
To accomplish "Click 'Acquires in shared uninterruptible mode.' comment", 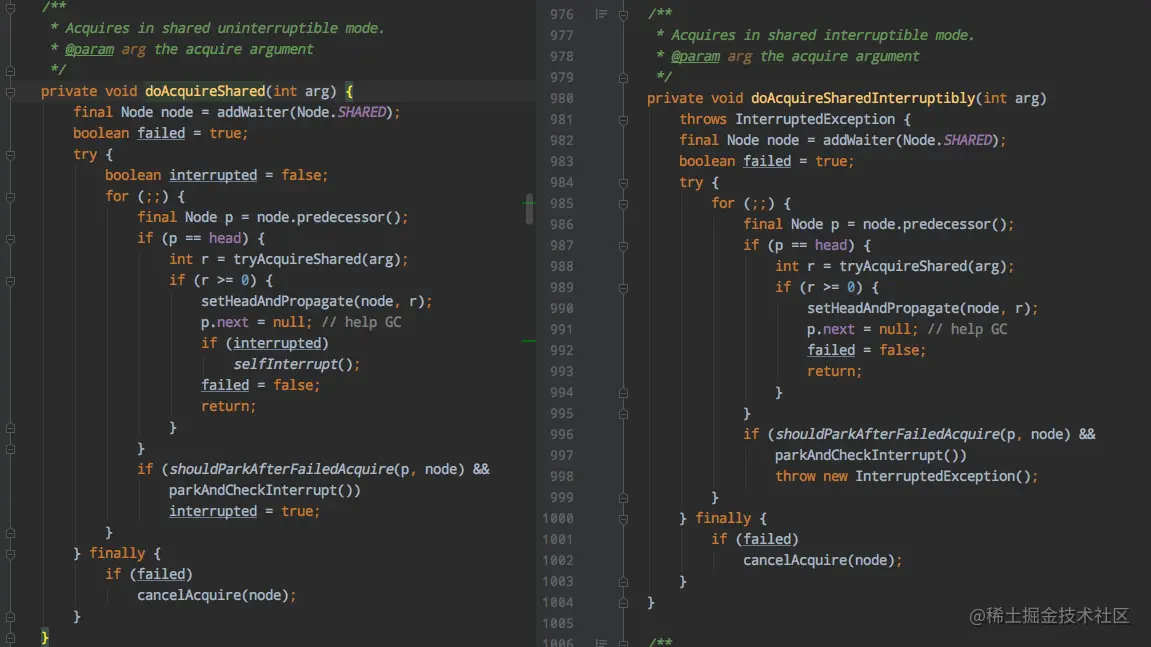I will [x=225, y=28].
